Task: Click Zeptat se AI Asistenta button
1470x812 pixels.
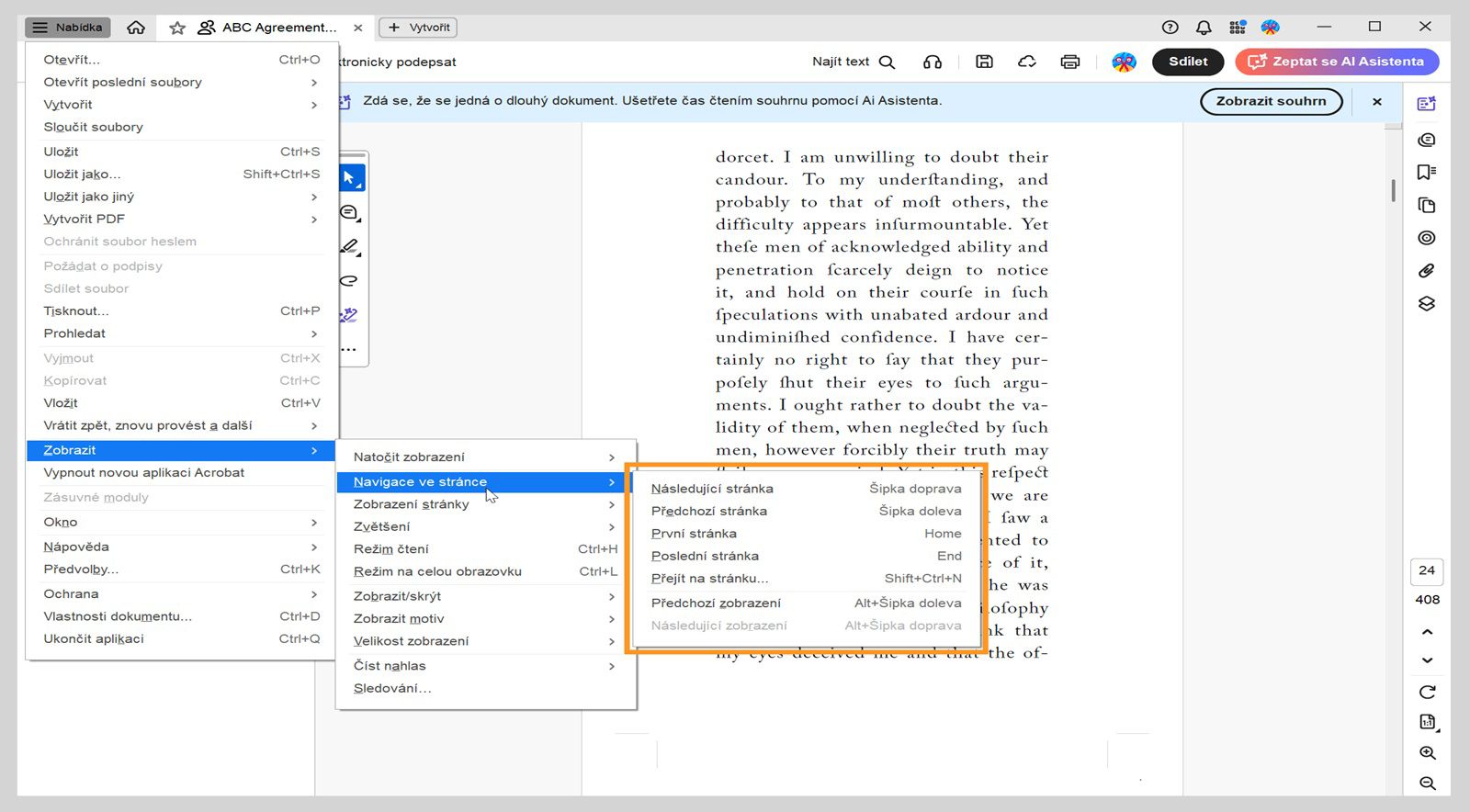Action: point(1337,62)
